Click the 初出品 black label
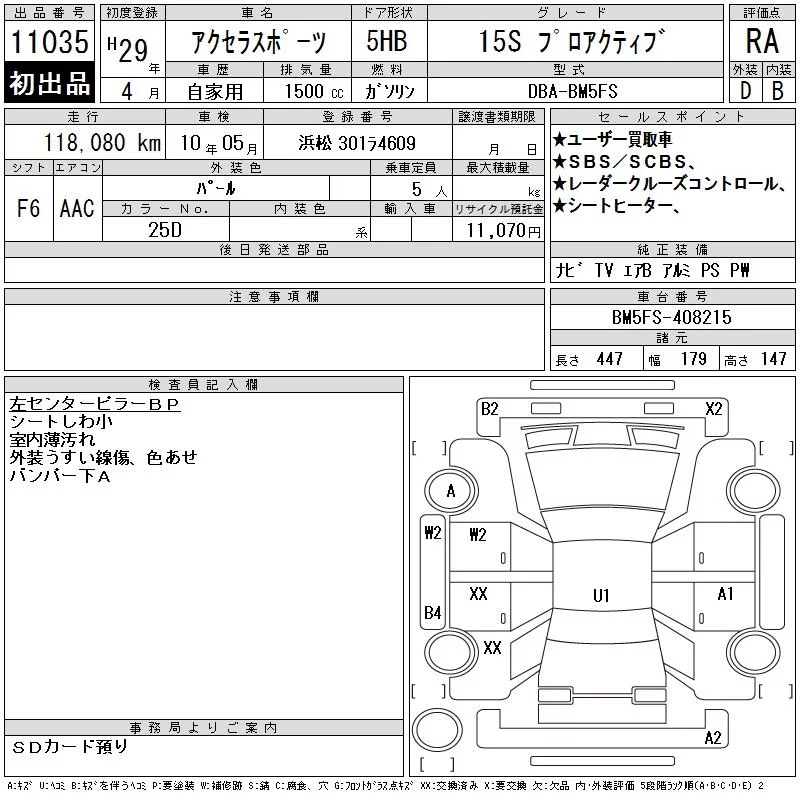Viewport: 800px width, 800px height. pos(49,83)
